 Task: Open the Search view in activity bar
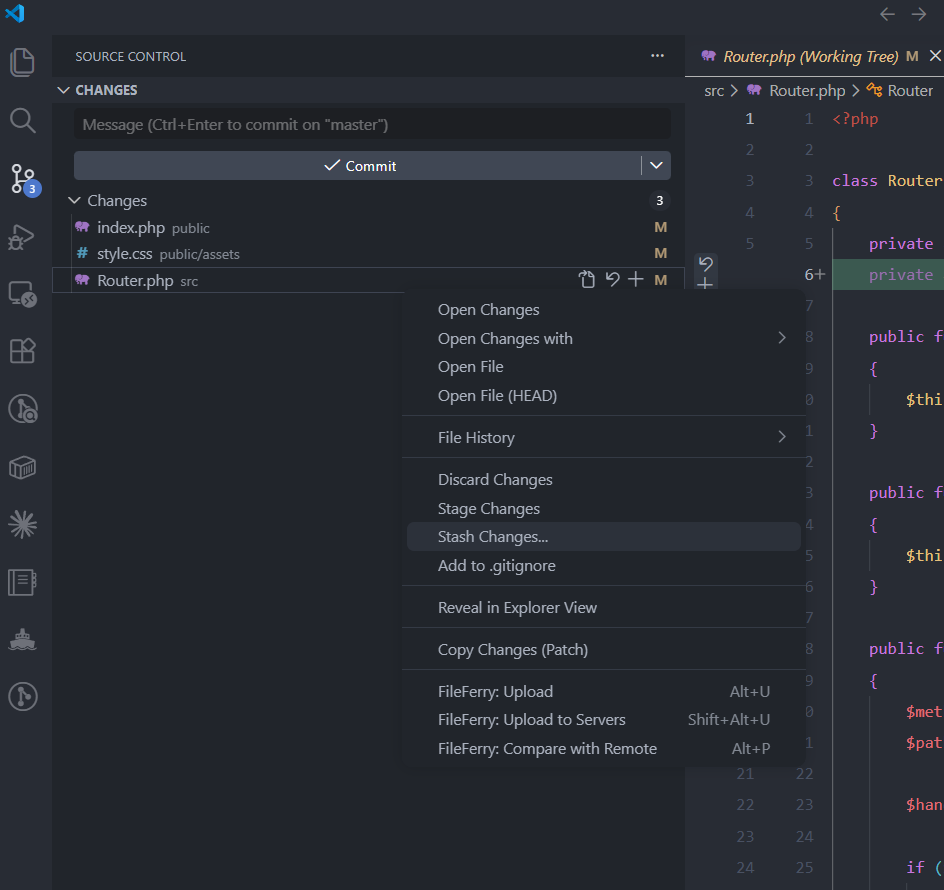click(x=23, y=120)
